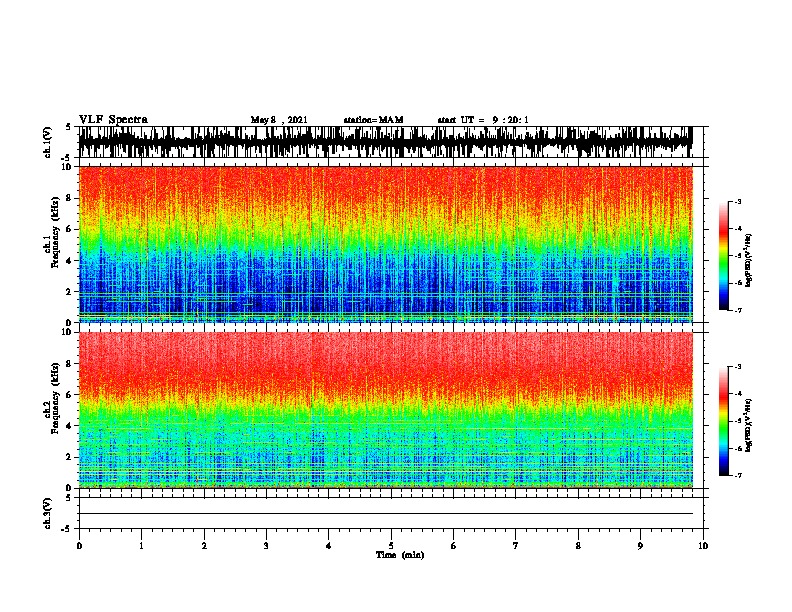792x612 pixels.
Task: Click the "-7" value on ch.2 colorbar
Action: (738, 476)
